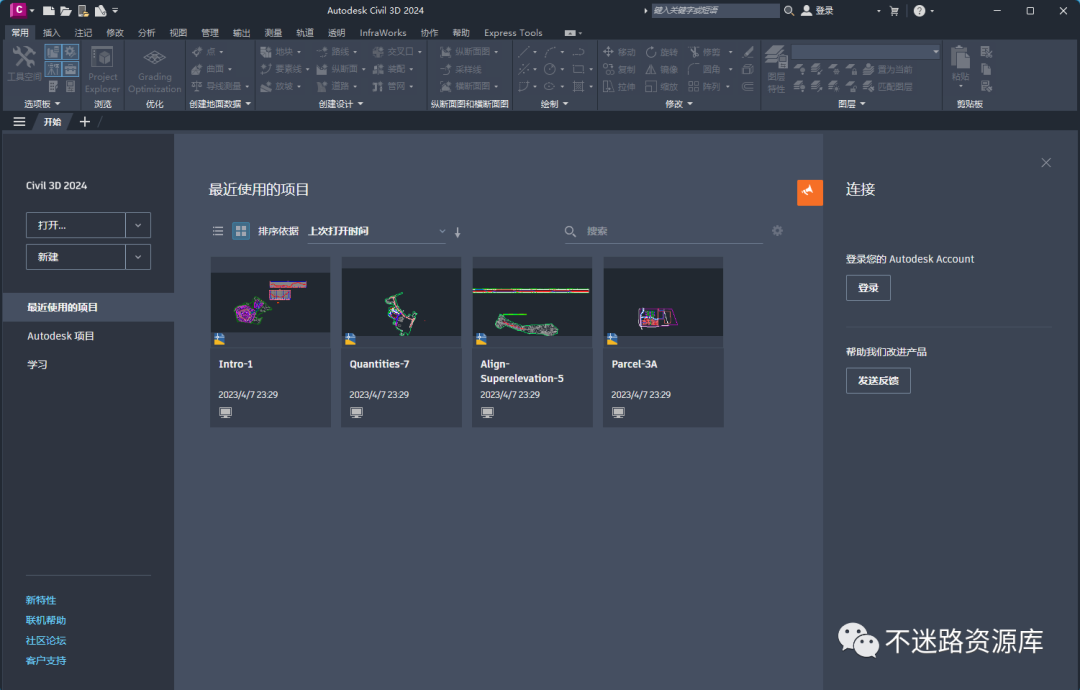Expand the 新建 button dropdown arrow
The height and width of the screenshot is (690, 1080).
coord(138,257)
